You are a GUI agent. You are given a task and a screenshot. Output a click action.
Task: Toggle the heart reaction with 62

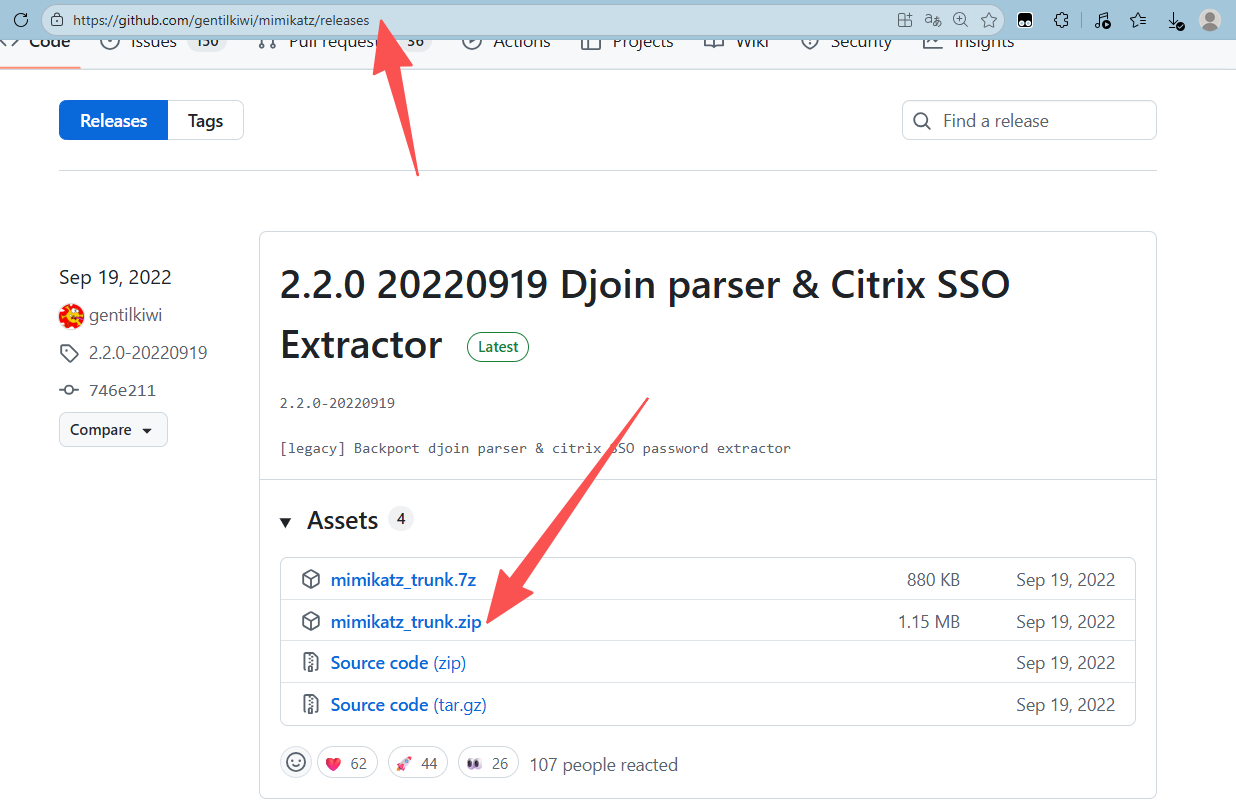(347, 764)
